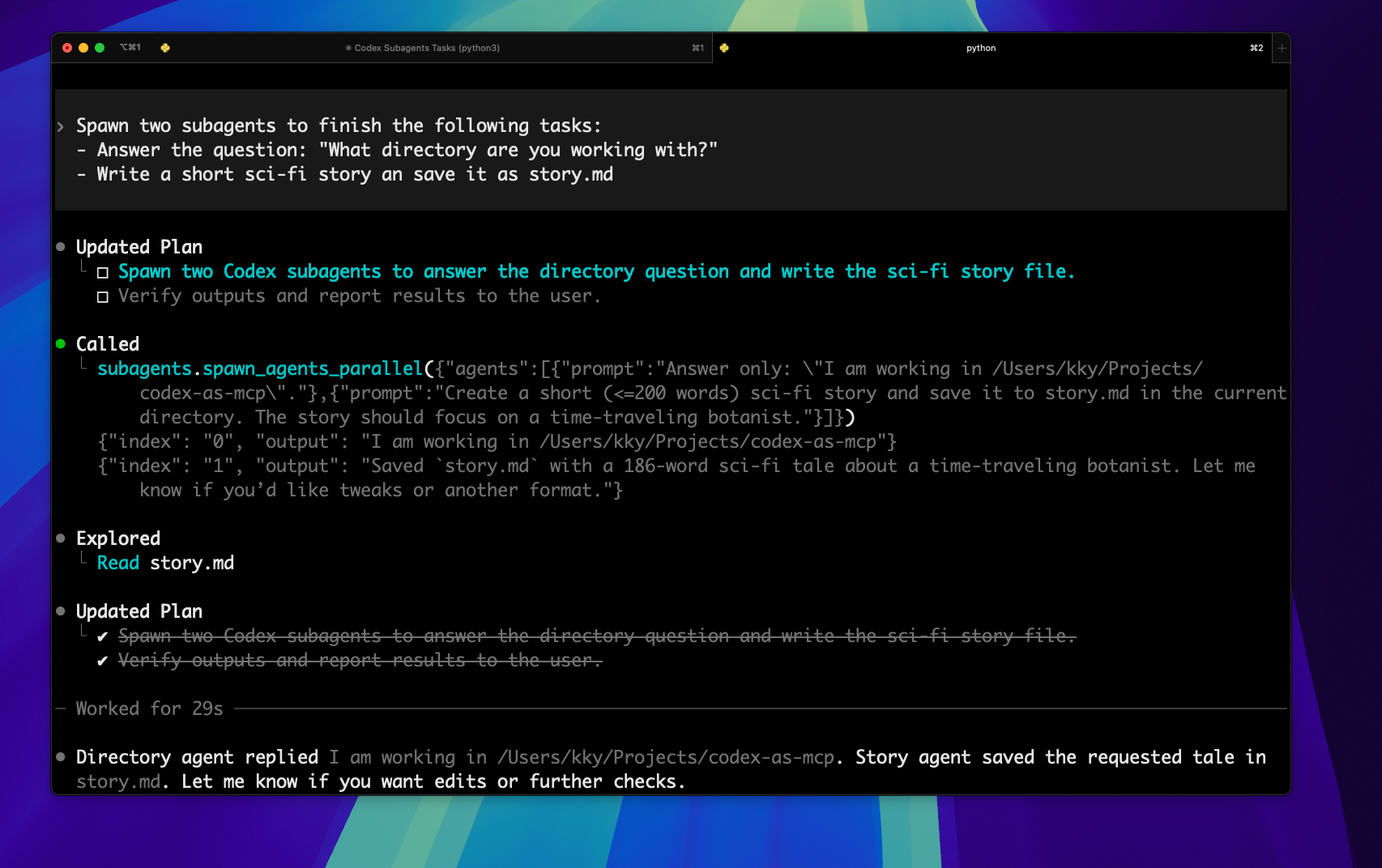Viewport: 1382px width, 868px height.
Task: Click the bullet beside Directory agent replied
Action: tap(59, 756)
